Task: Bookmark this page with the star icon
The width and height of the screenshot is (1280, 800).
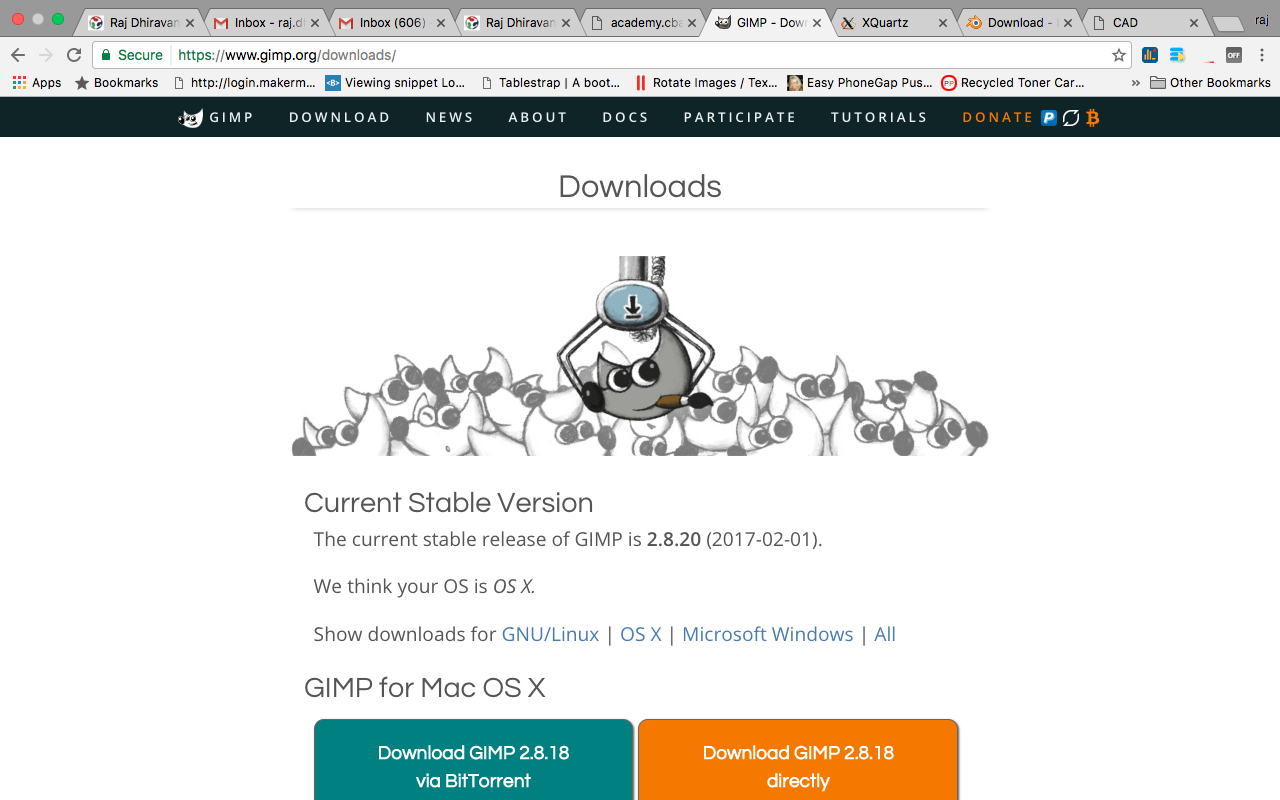Action: coord(1119,55)
